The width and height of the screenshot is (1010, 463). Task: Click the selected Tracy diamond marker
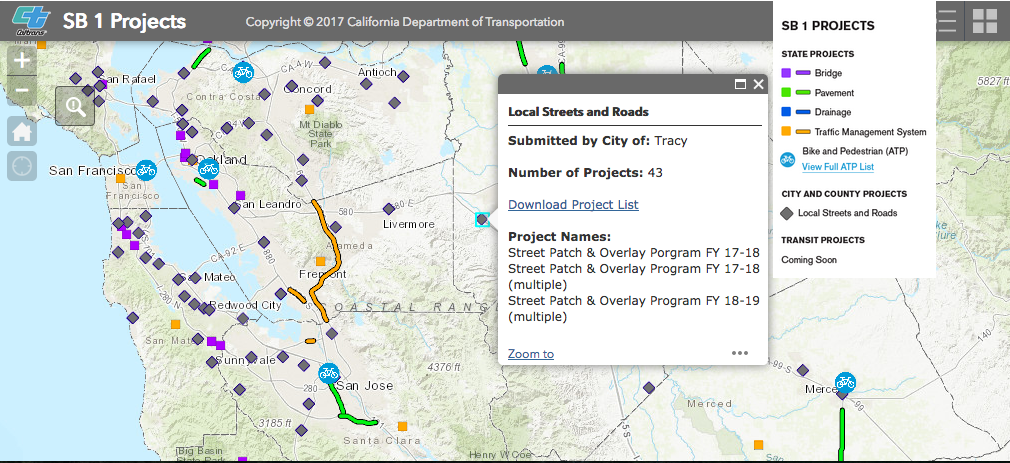tap(482, 220)
